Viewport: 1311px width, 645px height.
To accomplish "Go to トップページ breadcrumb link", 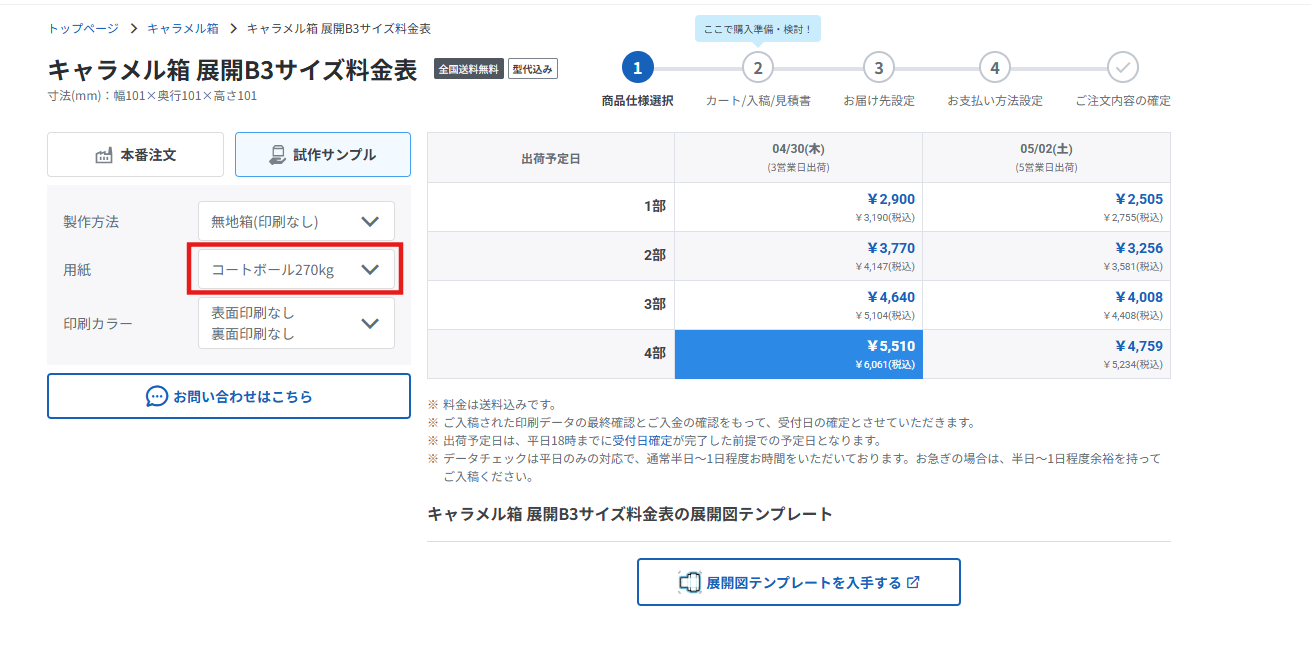I will 83,28.
